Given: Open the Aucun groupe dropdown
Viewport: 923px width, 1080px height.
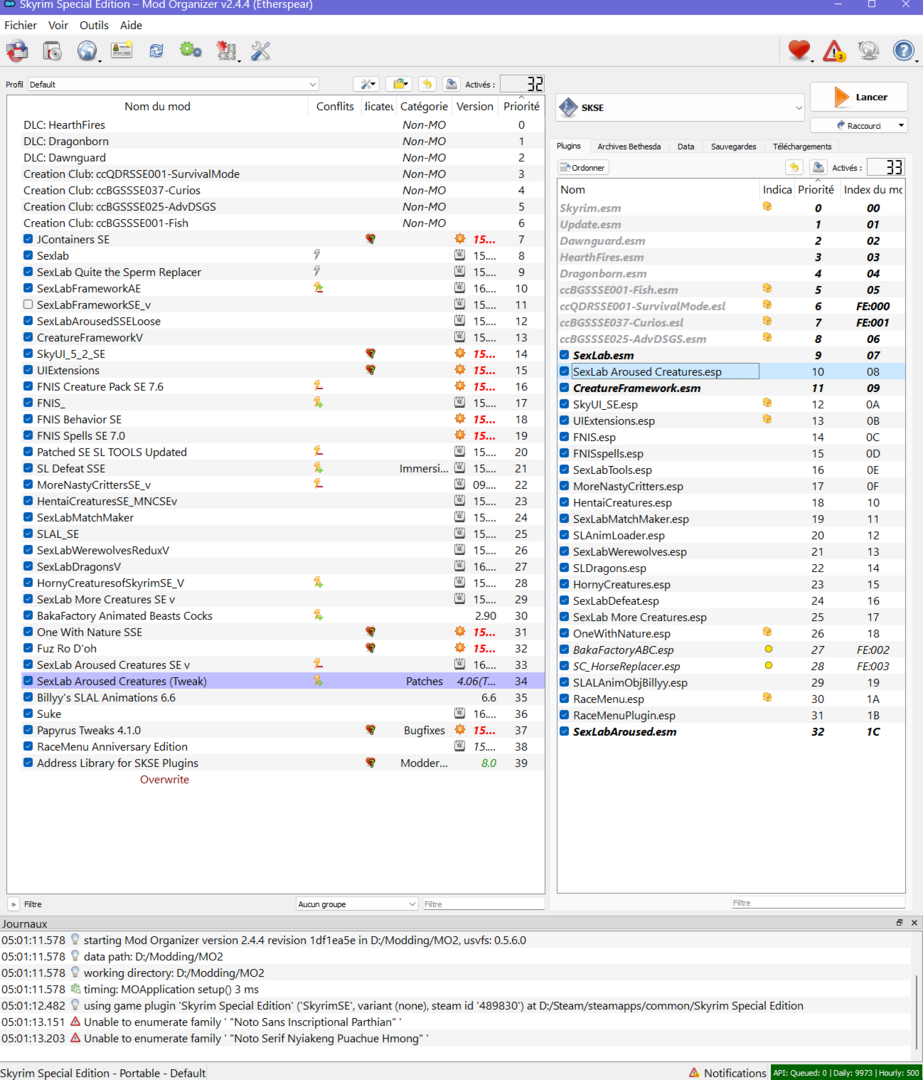Looking at the screenshot, I should tap(355, 903).
